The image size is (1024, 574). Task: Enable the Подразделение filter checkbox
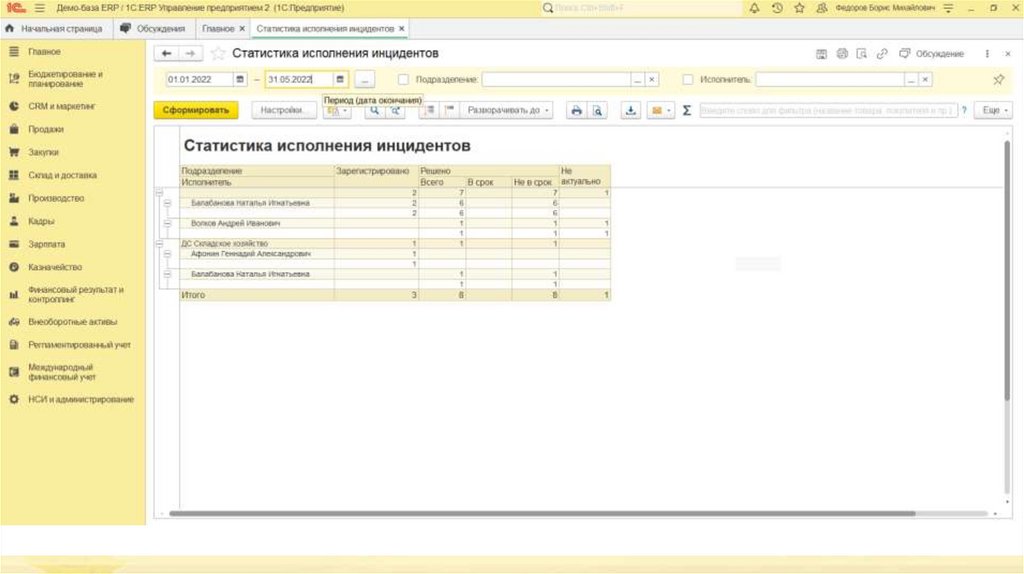tap(403, 79)
